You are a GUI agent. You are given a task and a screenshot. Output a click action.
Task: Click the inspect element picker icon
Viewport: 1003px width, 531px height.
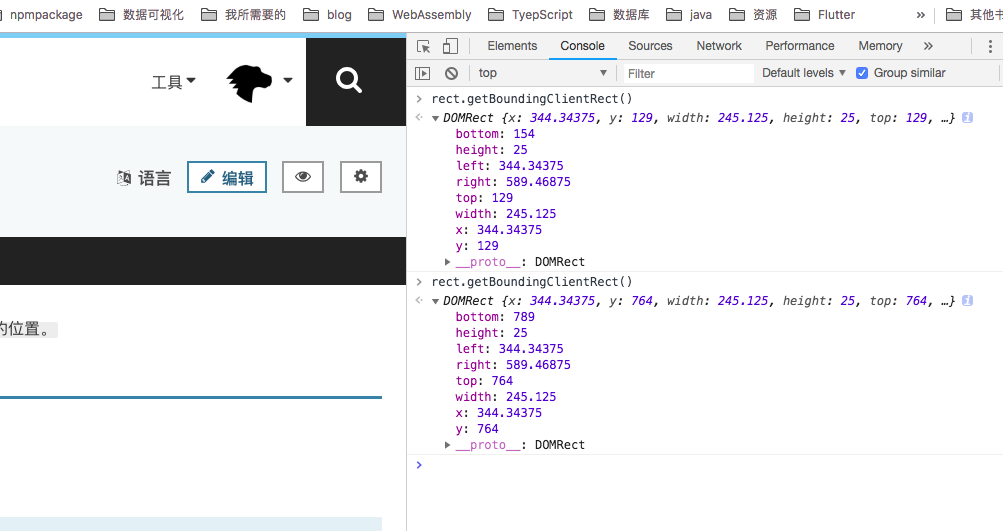click(x=423, y=46)
